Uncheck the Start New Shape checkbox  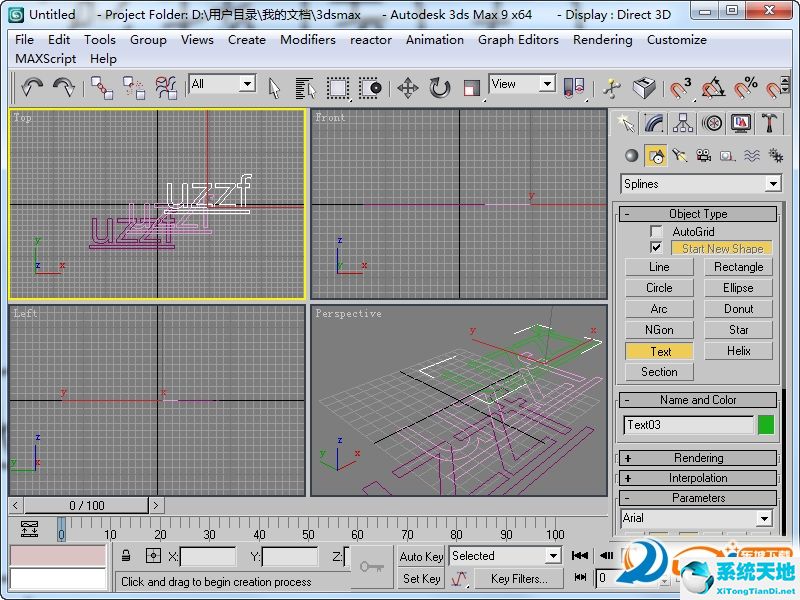[x=656, y=248]
